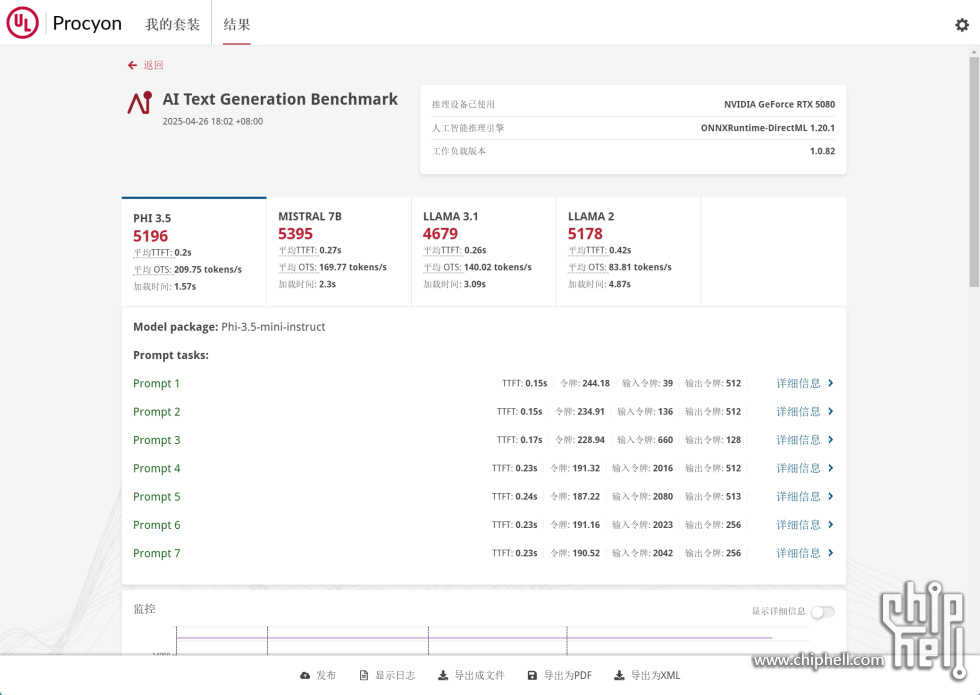Click the ONNXRuntime-DirectML 1.20.1 value
This screenshot has width=980, height=695.
click(768, 128)
